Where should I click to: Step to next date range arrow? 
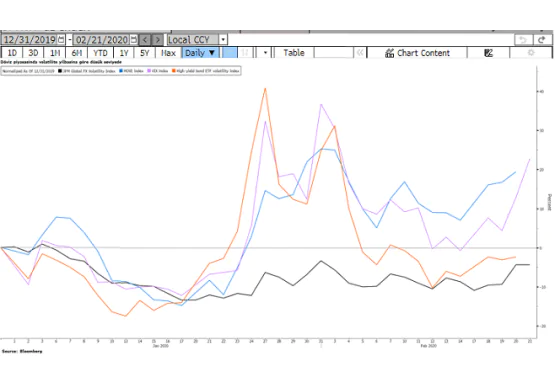[x=158, y=40]
